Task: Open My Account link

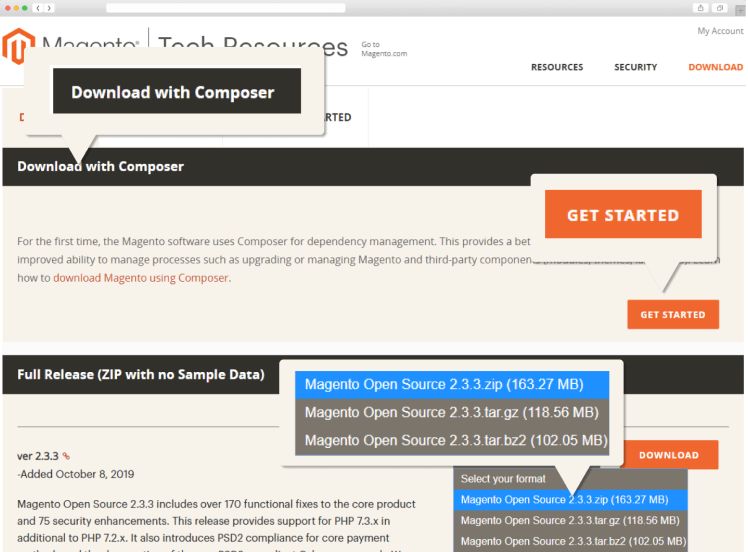Action: pos(720,31)
